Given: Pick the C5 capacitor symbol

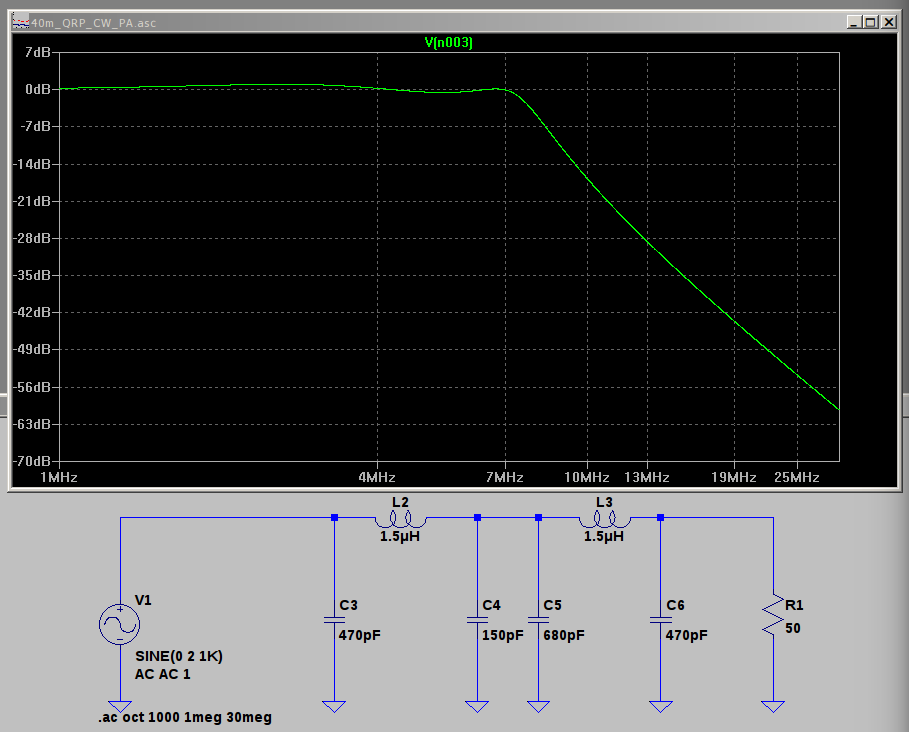Looking at the screenshot, I should pos(538,620).
